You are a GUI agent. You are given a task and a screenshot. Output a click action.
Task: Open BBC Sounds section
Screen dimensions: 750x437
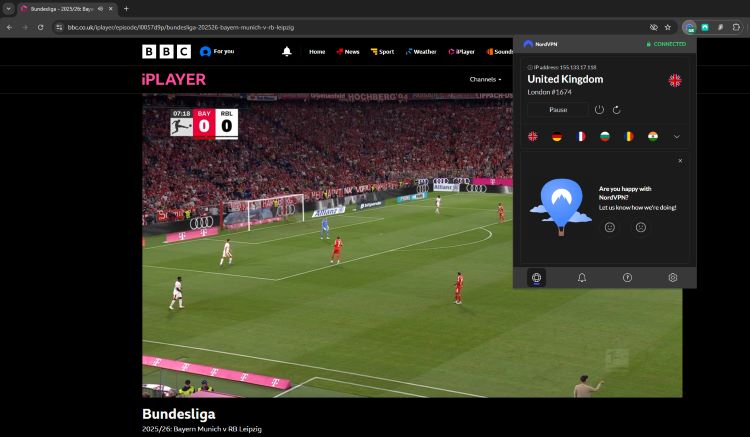pos(500,52)
